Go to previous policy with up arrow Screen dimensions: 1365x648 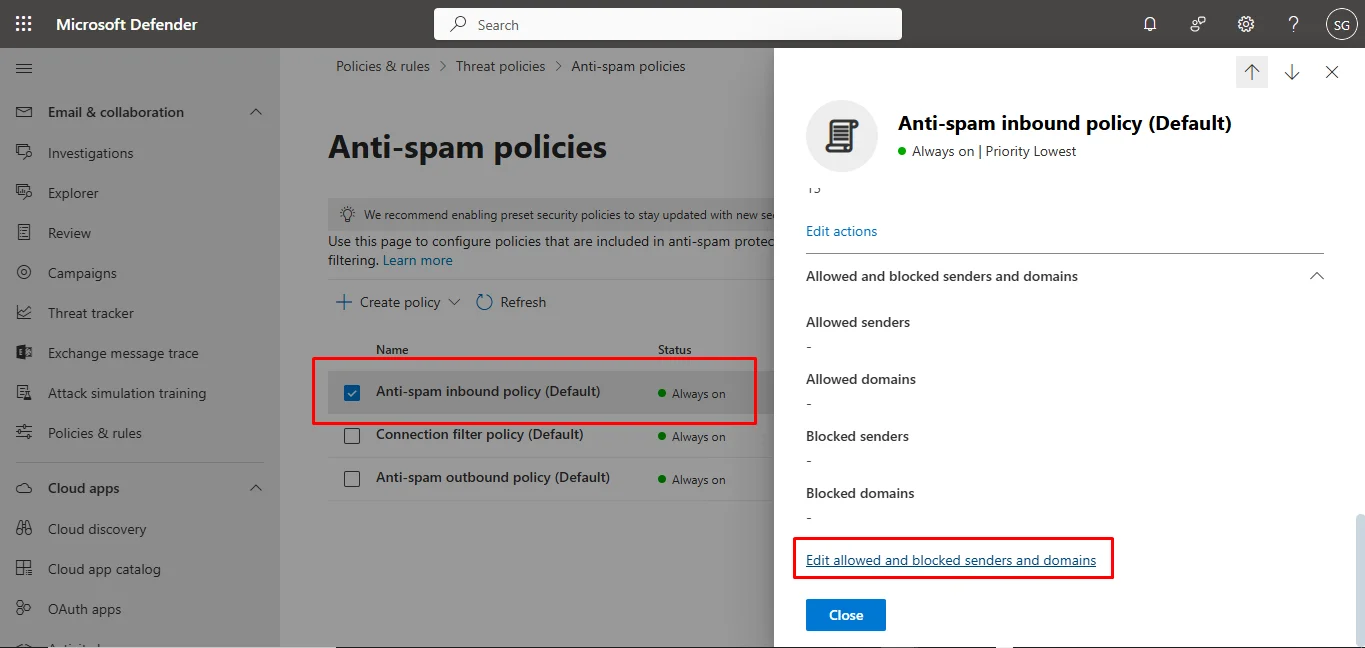coord(1252,72)
